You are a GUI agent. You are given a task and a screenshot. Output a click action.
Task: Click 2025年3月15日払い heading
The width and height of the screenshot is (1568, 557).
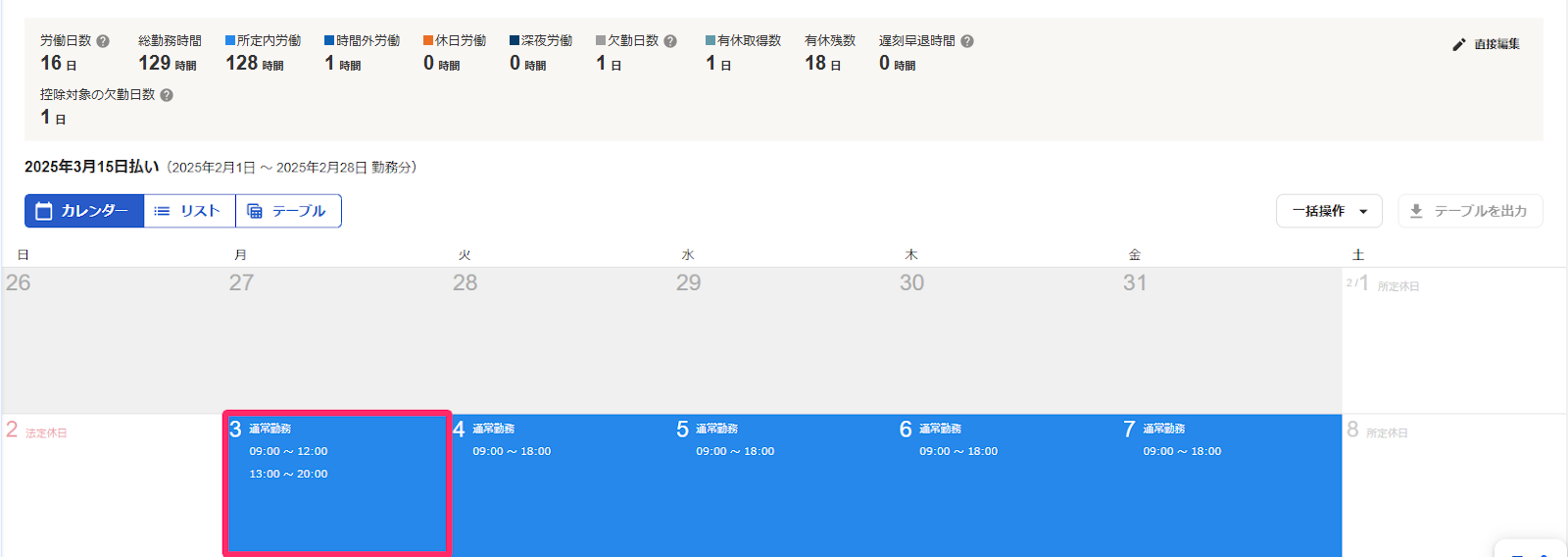click(x=91, y=167)
